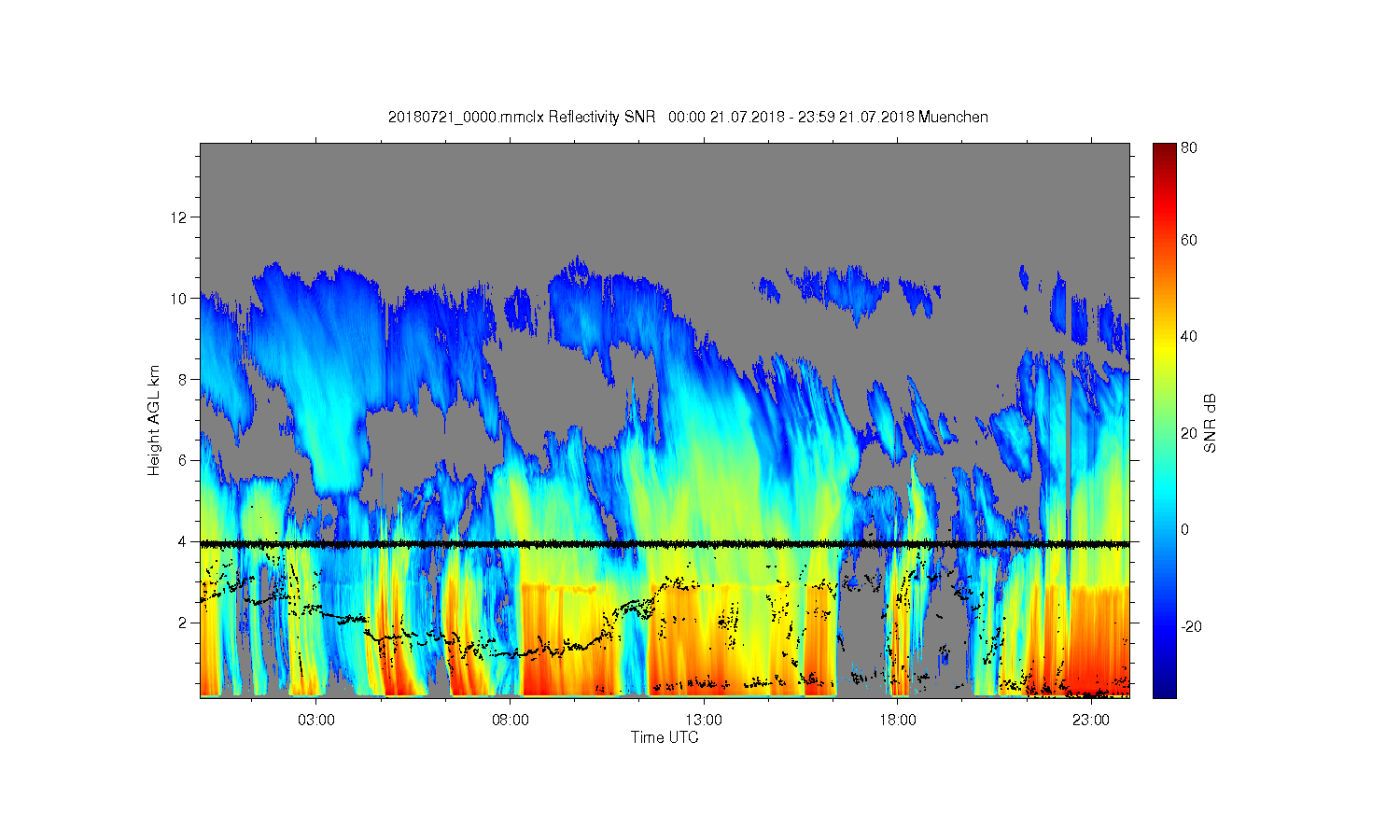Click the colorbar value 0

pyautogui.click(x=1185, y=530)
